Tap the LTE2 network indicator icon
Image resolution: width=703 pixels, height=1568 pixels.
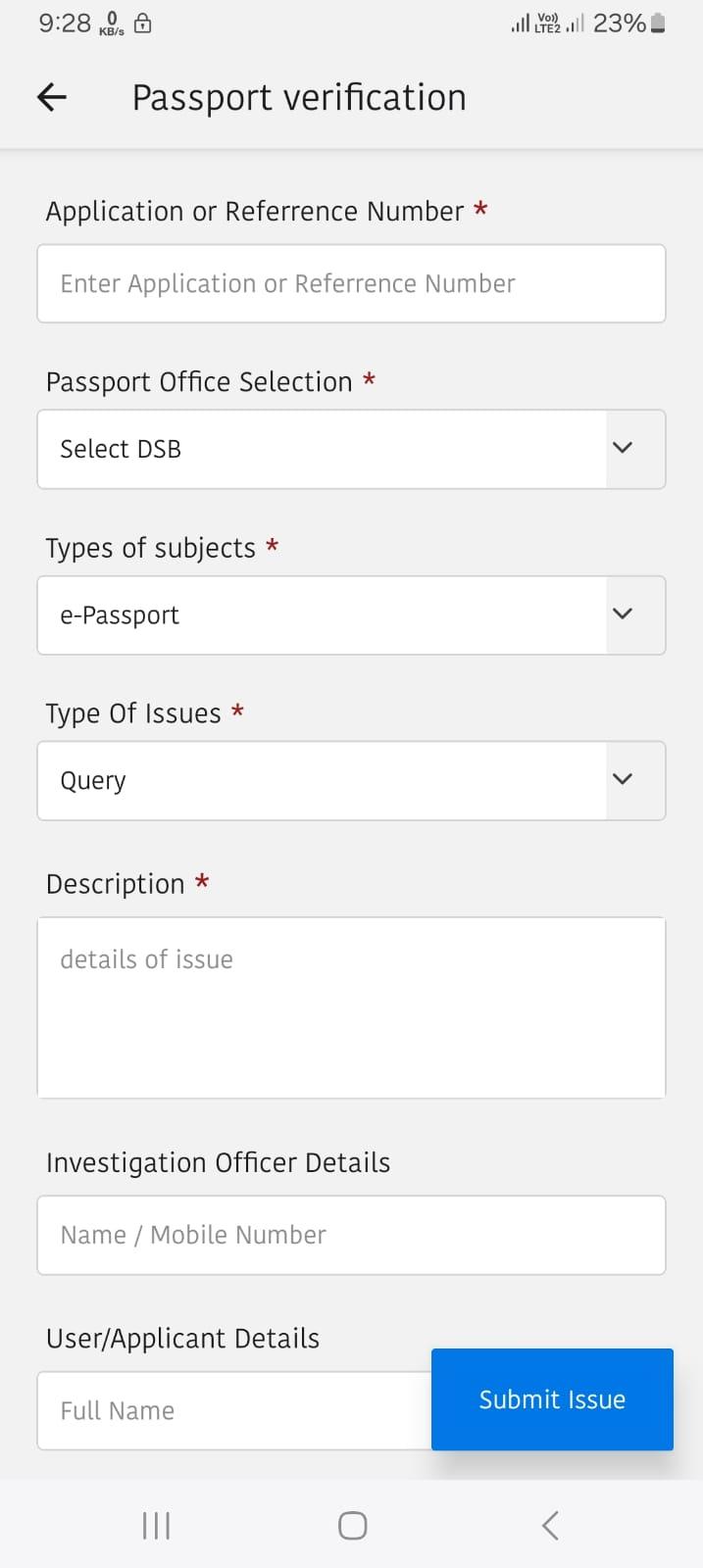pyautogui.click(x=548, y=23)
